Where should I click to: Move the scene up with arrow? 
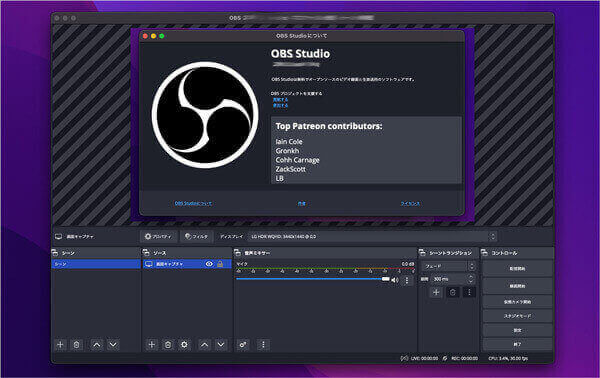(x=97, y=345)
